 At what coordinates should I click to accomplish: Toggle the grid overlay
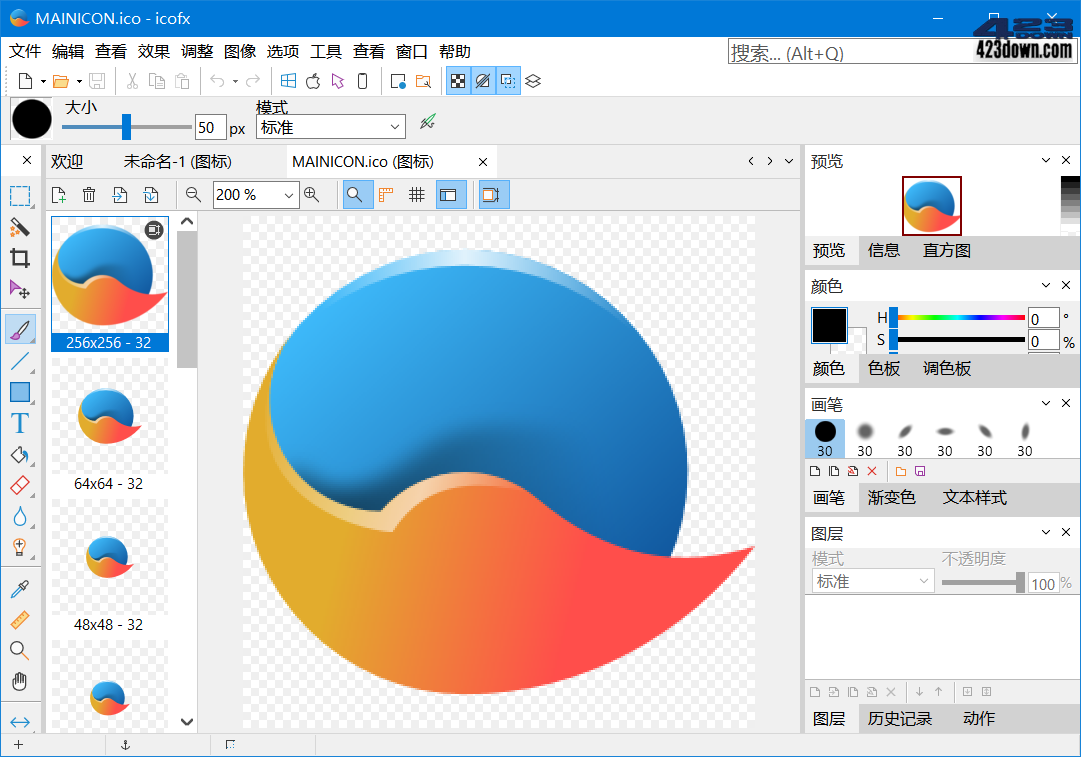click(x=417, y=195)
